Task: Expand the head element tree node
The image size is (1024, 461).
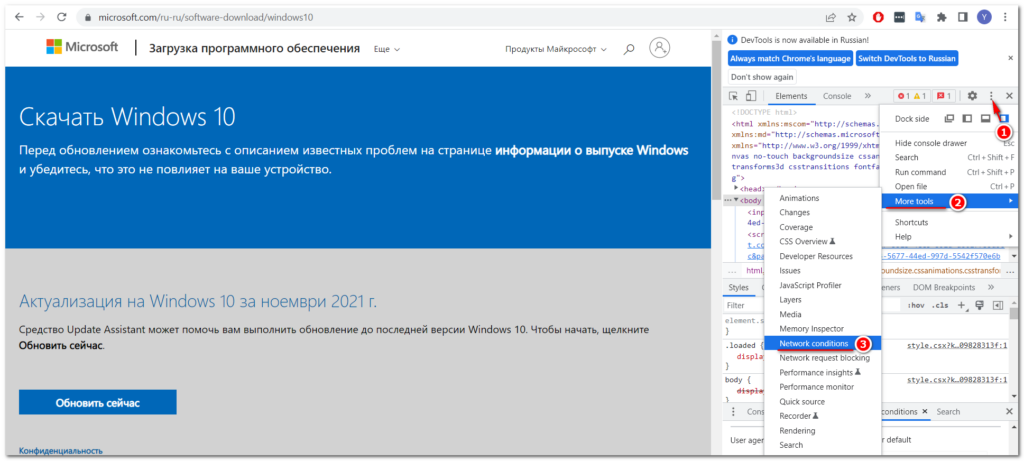Action: click(x=737, y=188)
